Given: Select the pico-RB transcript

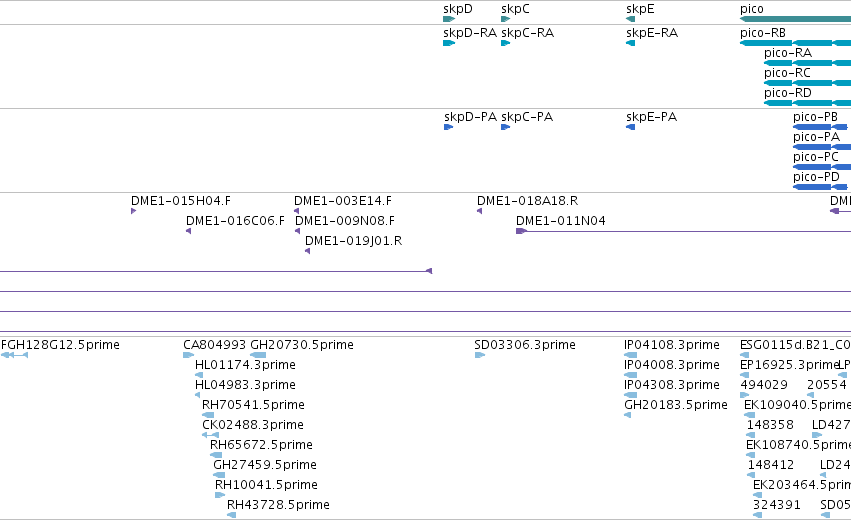Looking at the screenshot, I should 795,43.
